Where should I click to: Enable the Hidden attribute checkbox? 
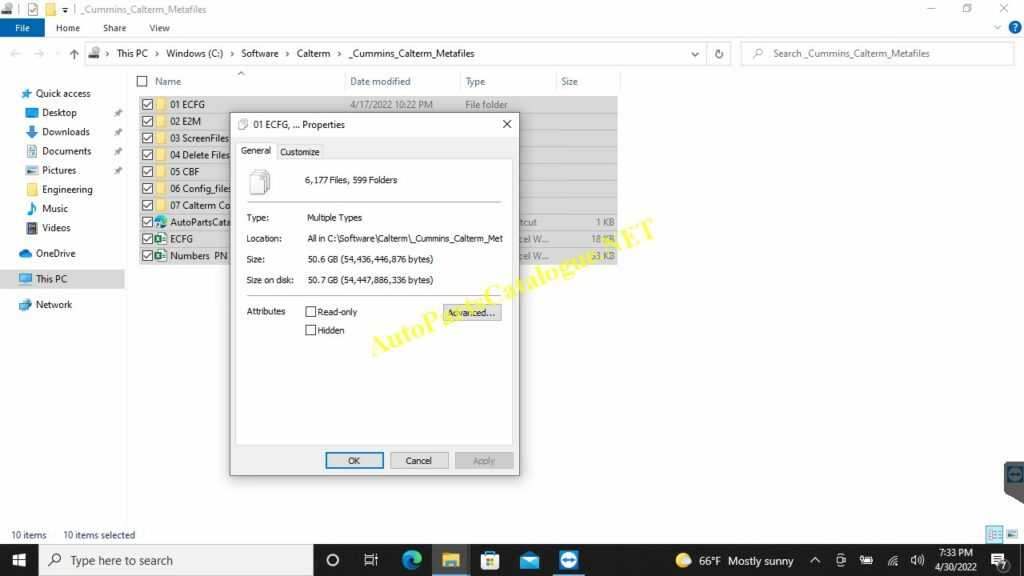click(x=312, y=330)
